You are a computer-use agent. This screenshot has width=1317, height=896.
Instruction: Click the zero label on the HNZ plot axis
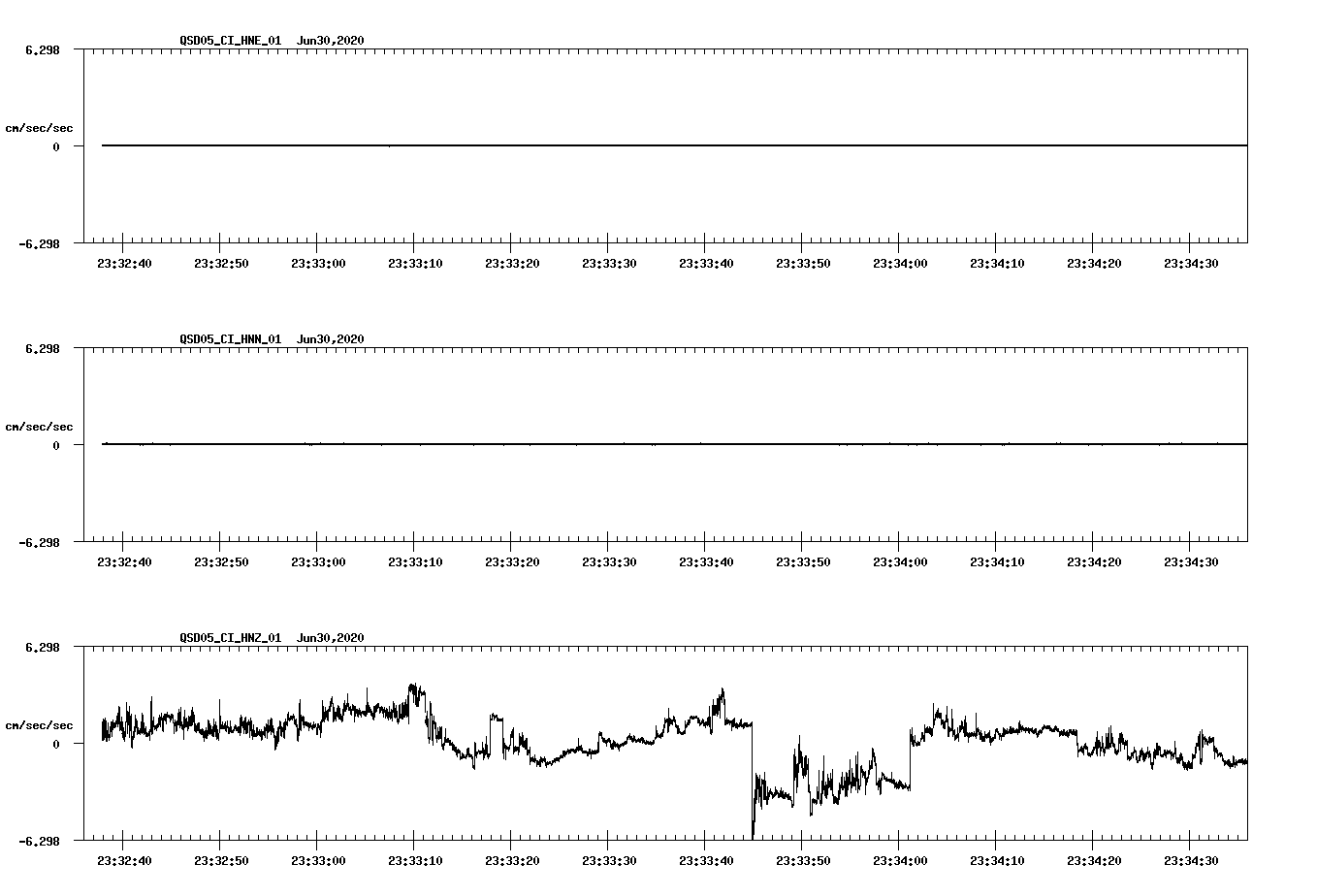(x=56, y=744)
